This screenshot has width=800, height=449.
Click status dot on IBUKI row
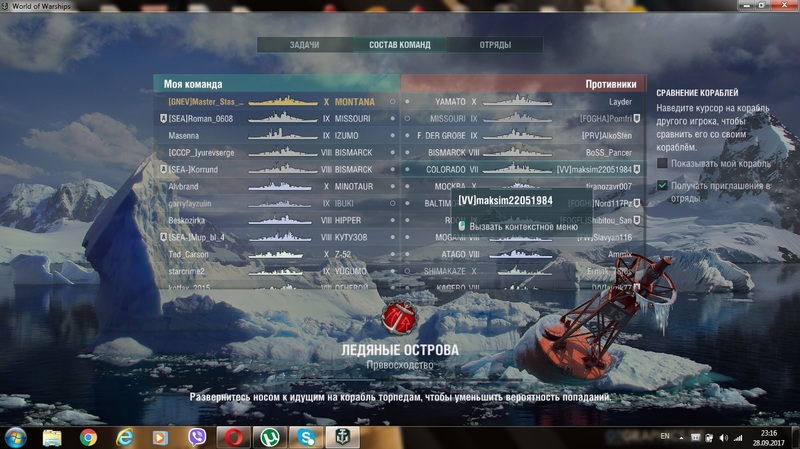click(392, 203)
